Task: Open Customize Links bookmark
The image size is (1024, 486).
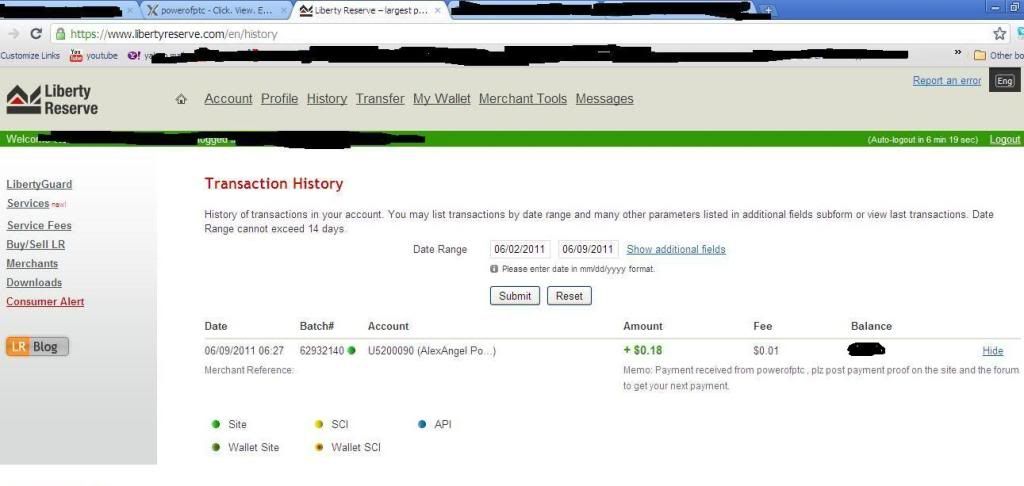Action: point(30,56)
